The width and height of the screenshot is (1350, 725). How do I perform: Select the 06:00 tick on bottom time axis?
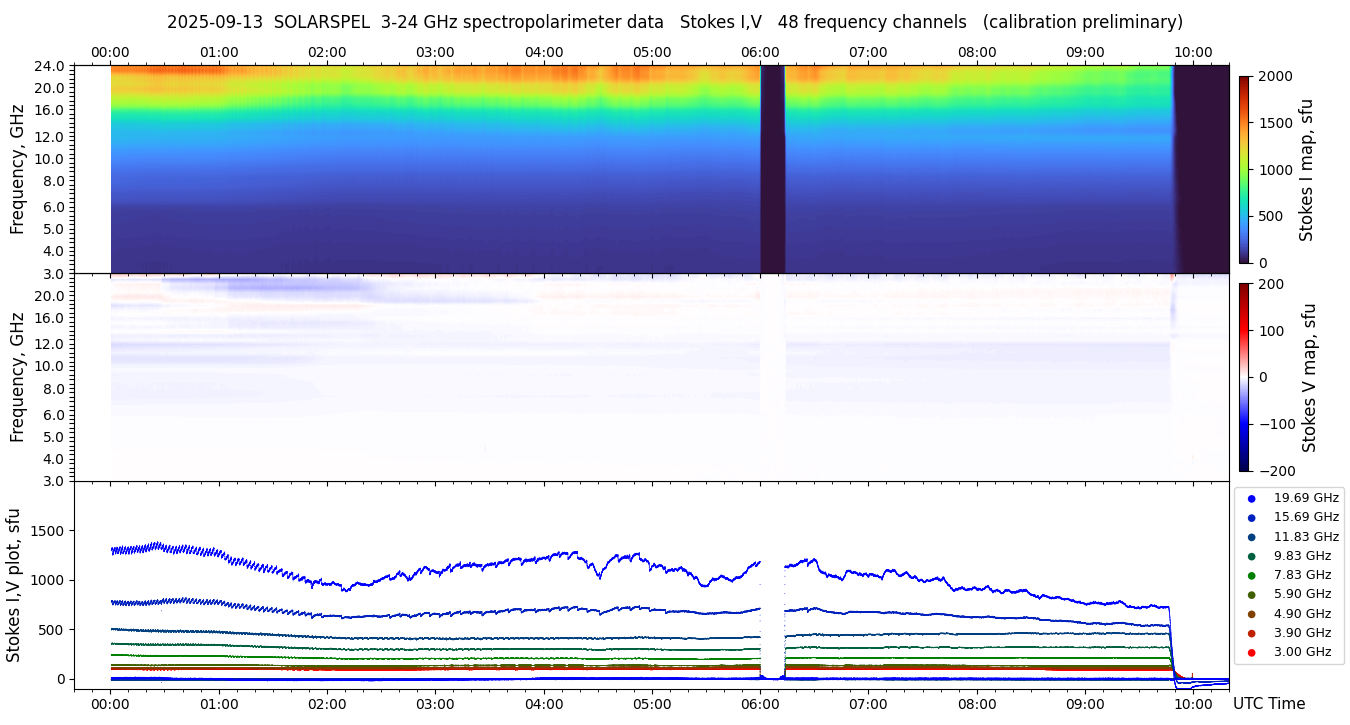(x=760, y=704)
